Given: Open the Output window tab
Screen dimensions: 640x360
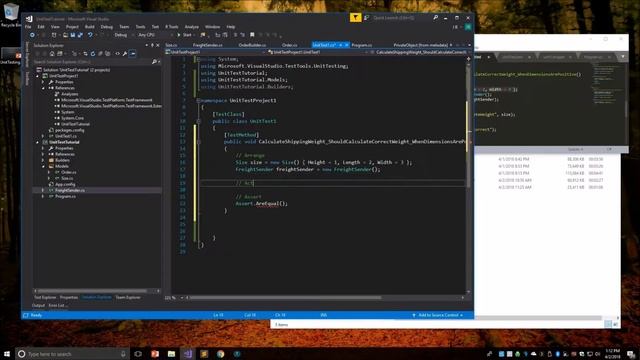Looking at the screenshot, I should point(38,305).
